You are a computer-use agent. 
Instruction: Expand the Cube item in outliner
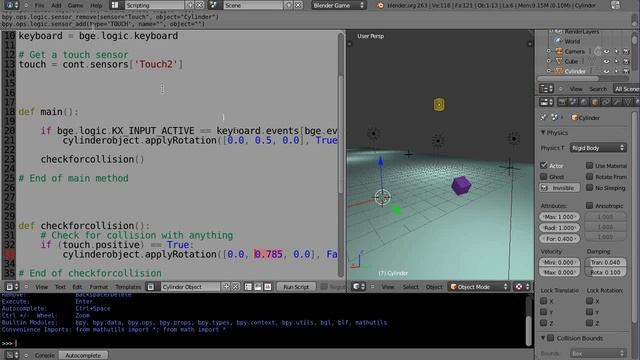coord(549,62)
